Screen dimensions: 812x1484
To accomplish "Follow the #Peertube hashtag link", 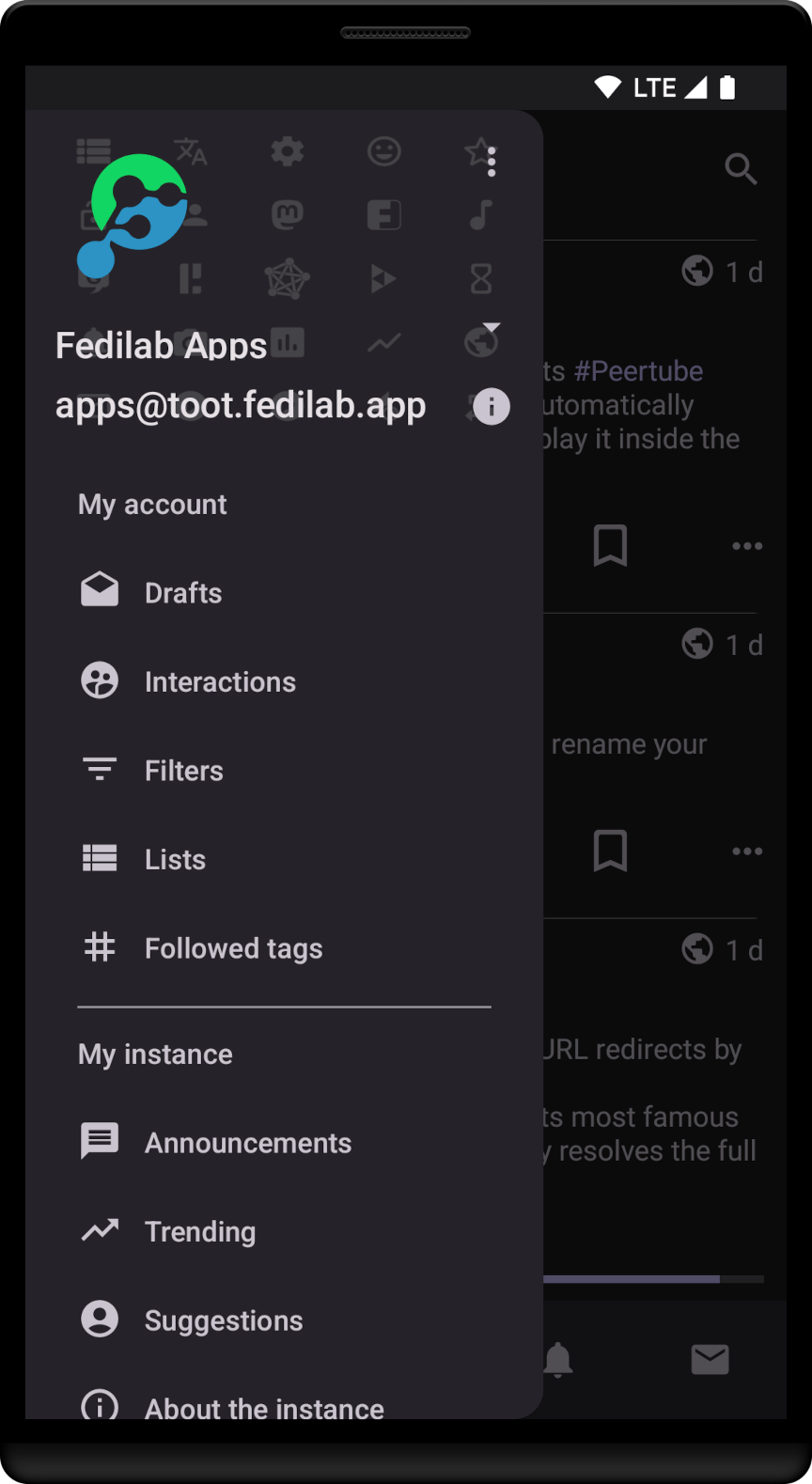I will click(x=638, y=371).
